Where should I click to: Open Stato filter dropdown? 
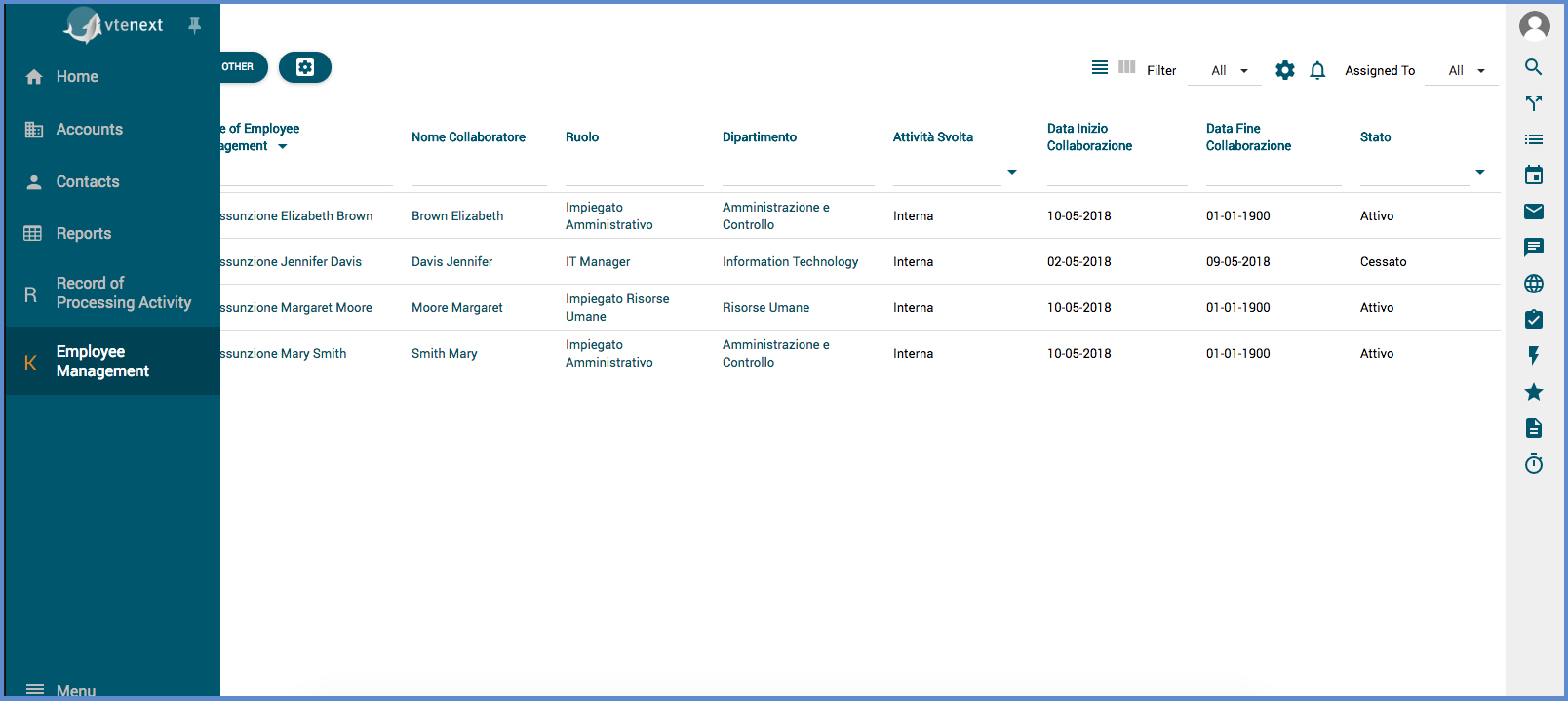point(1480,173)
